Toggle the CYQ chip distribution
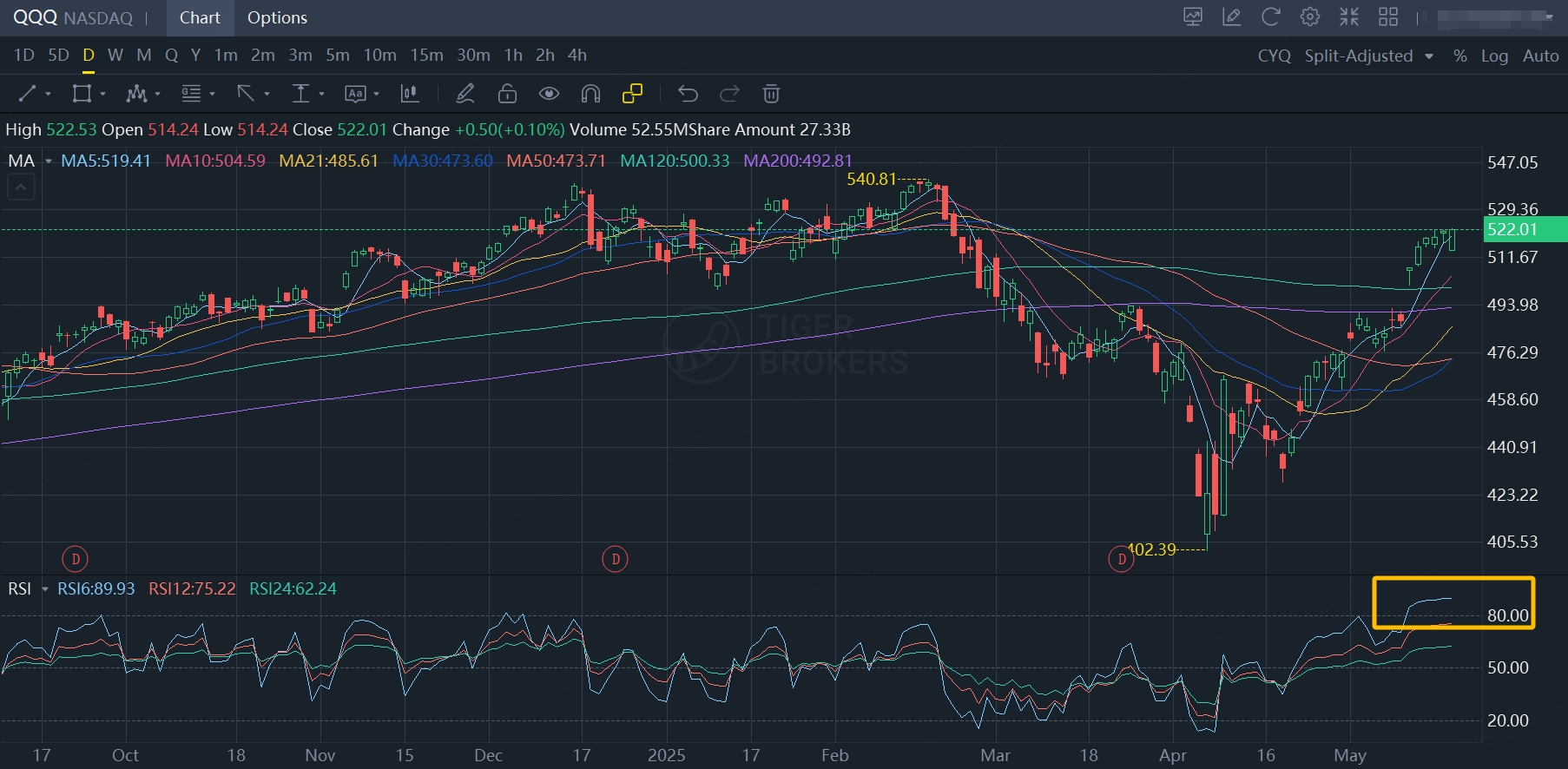 pyautogui.click(x=1274, y=56)
